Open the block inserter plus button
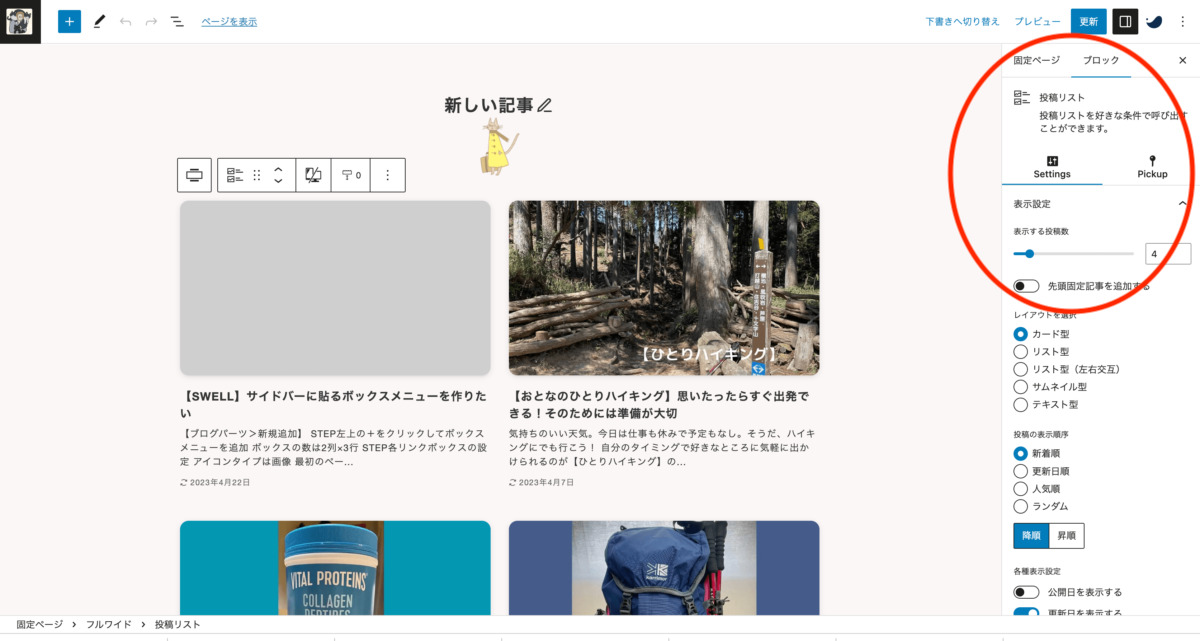The width and height of the screenshot is (1200, 641). tap(69, 21)
